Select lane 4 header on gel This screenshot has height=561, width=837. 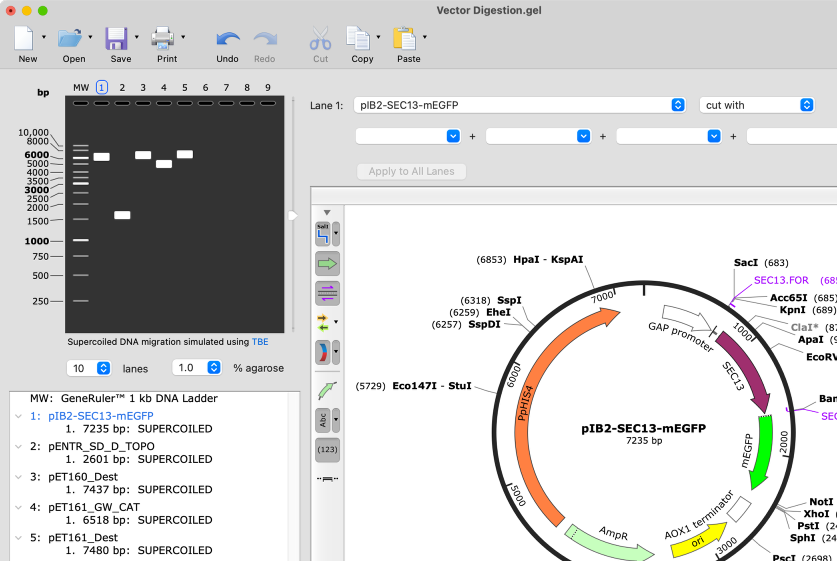(164, 88)
